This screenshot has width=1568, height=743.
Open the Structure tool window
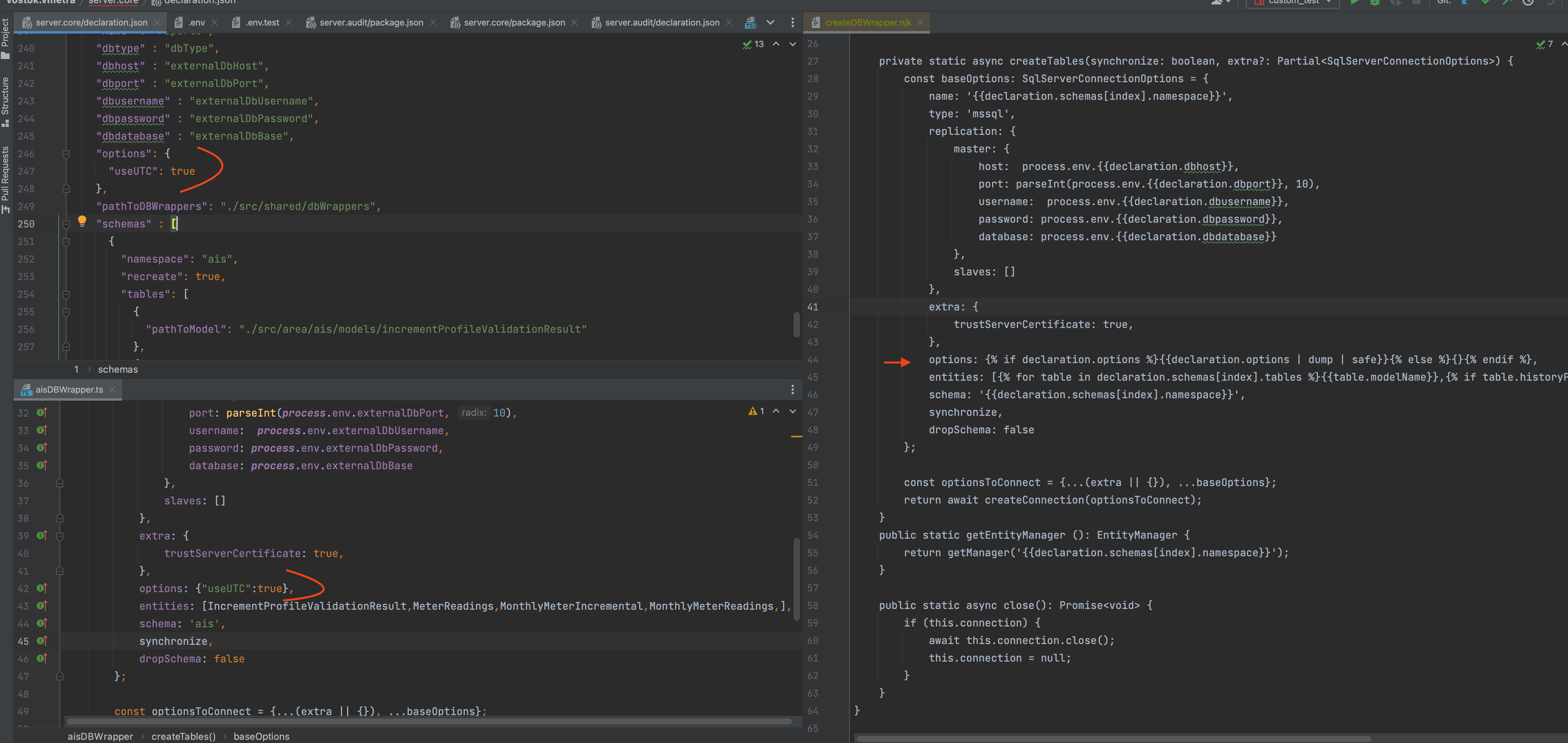[6, 102]
